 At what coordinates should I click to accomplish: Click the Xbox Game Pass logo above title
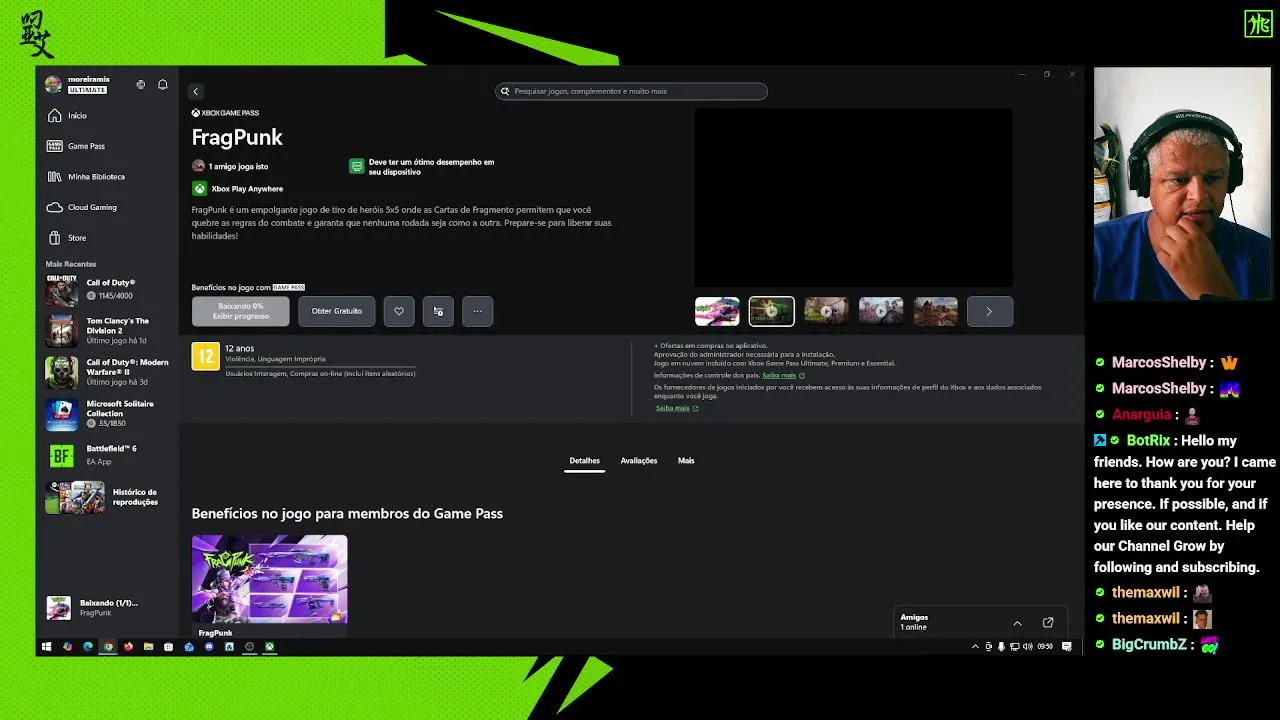point(225,113)
